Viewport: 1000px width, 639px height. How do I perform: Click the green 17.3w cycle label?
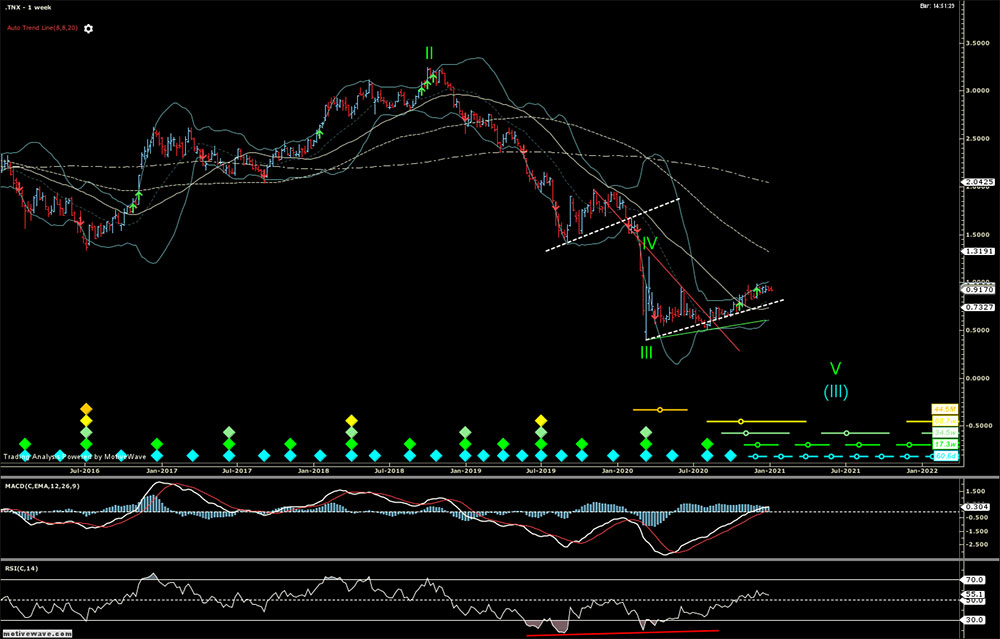(945, 444)
